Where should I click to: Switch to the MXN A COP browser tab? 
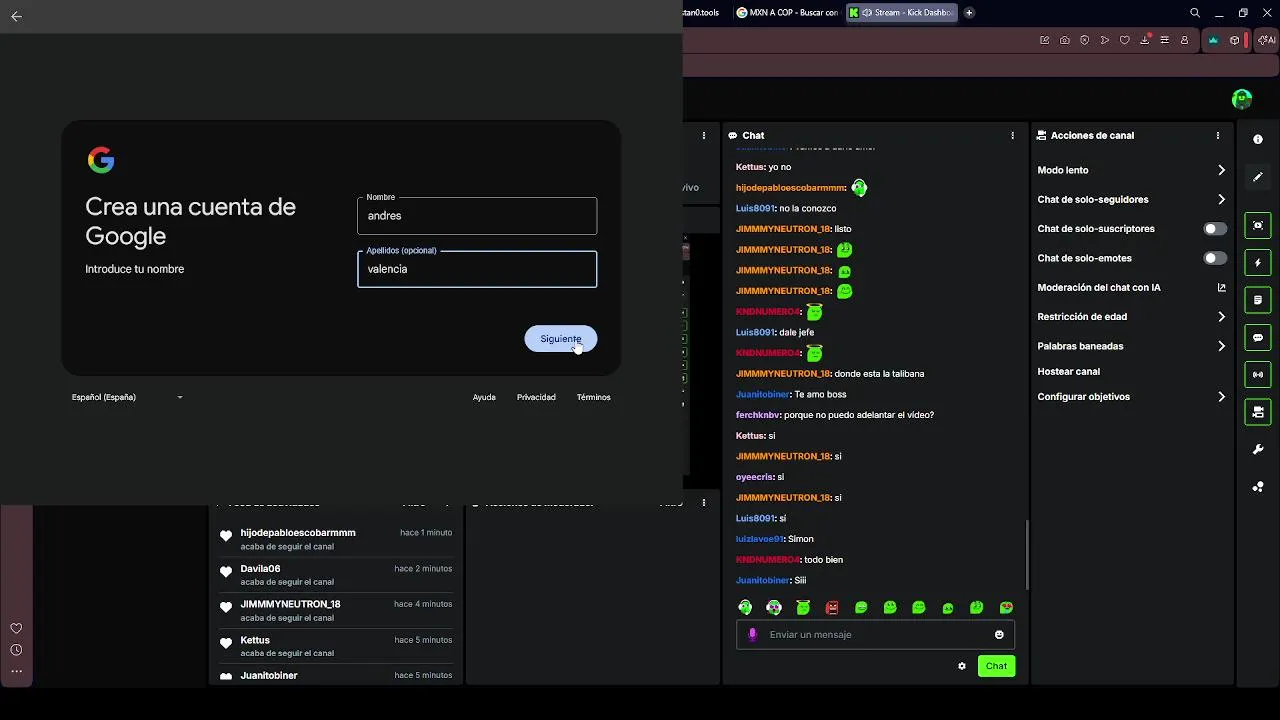[x=787, y=13]
